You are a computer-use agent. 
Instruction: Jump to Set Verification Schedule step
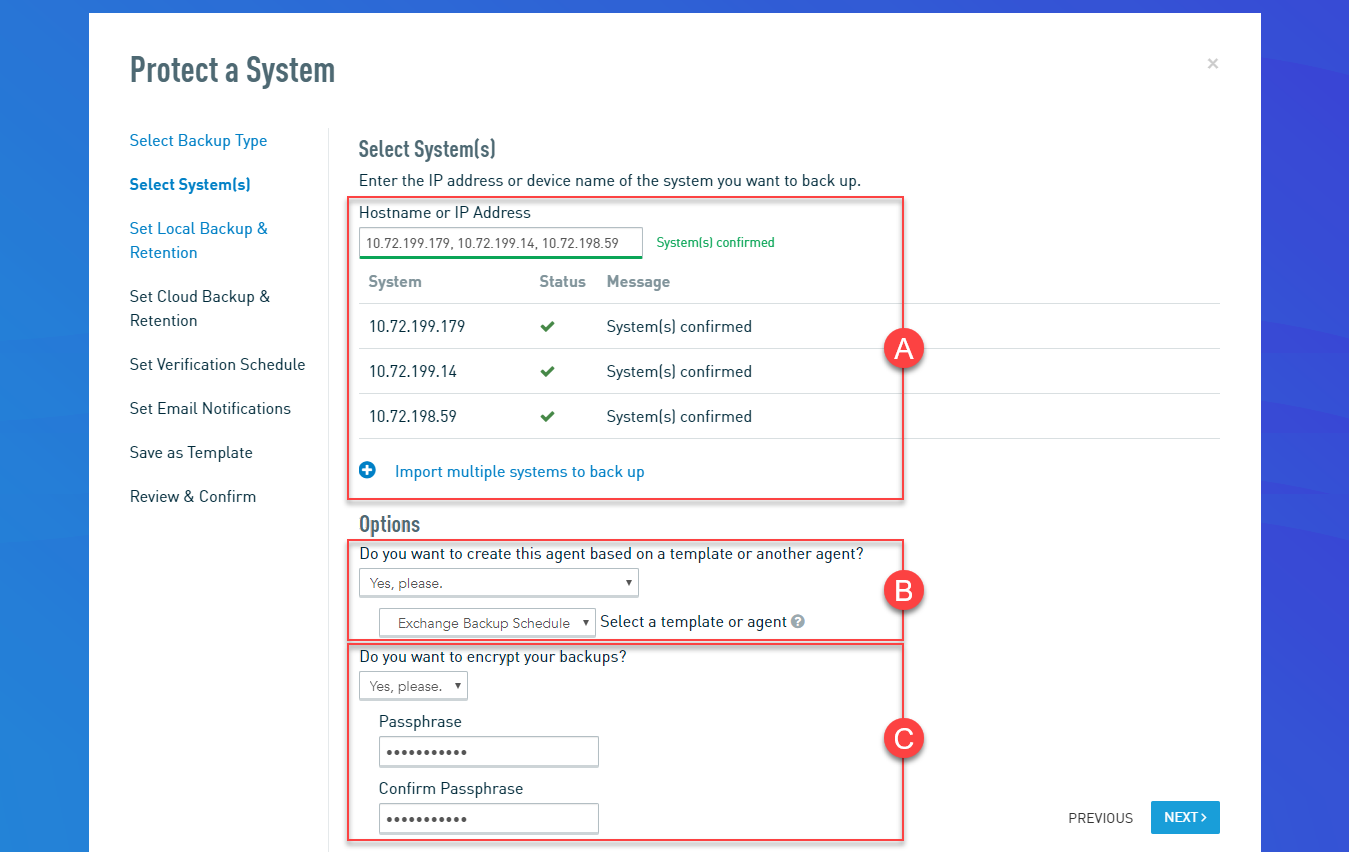[x=217, y=365]
